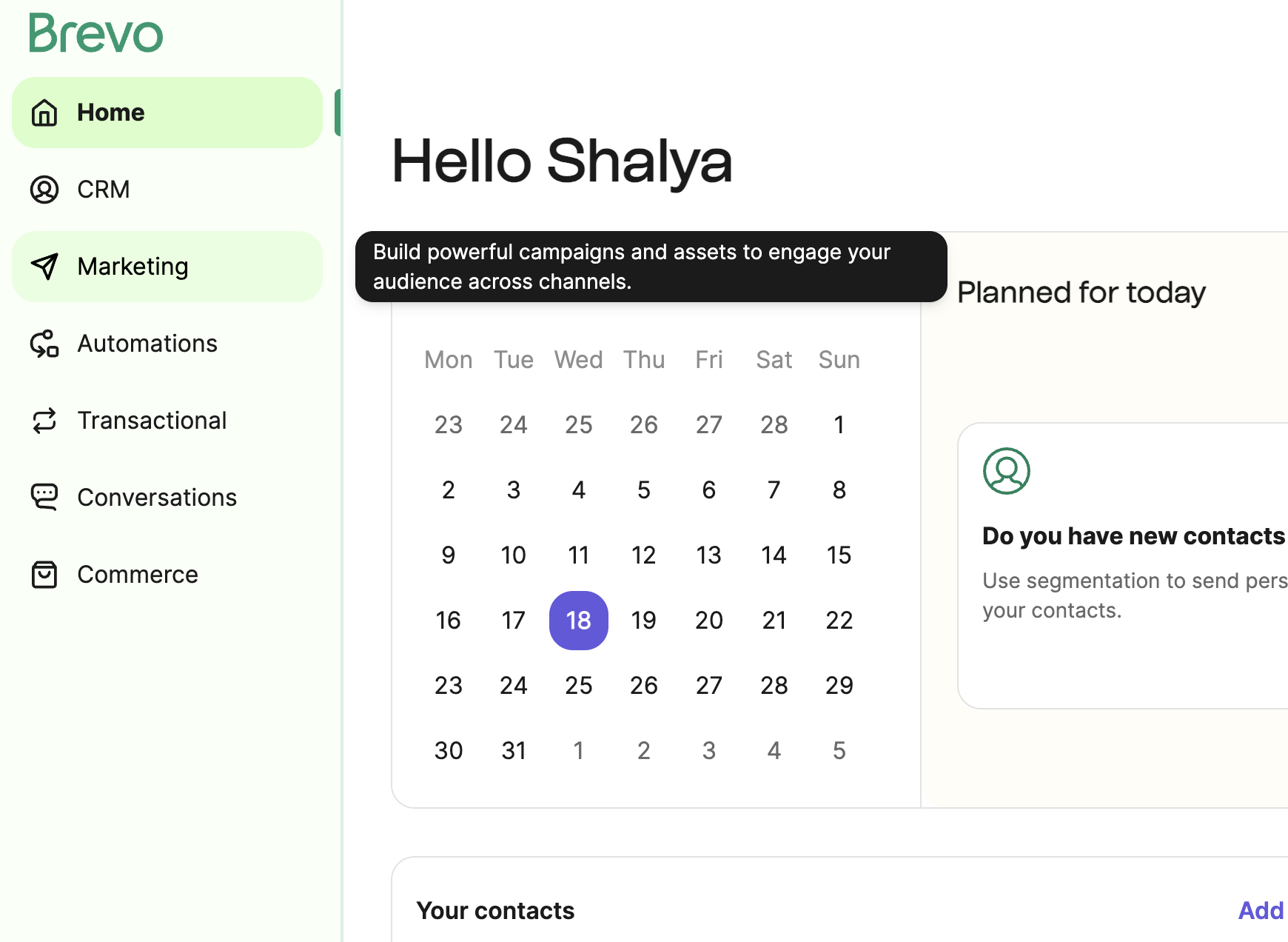Open the Marketing menu item

click(167, 267)
